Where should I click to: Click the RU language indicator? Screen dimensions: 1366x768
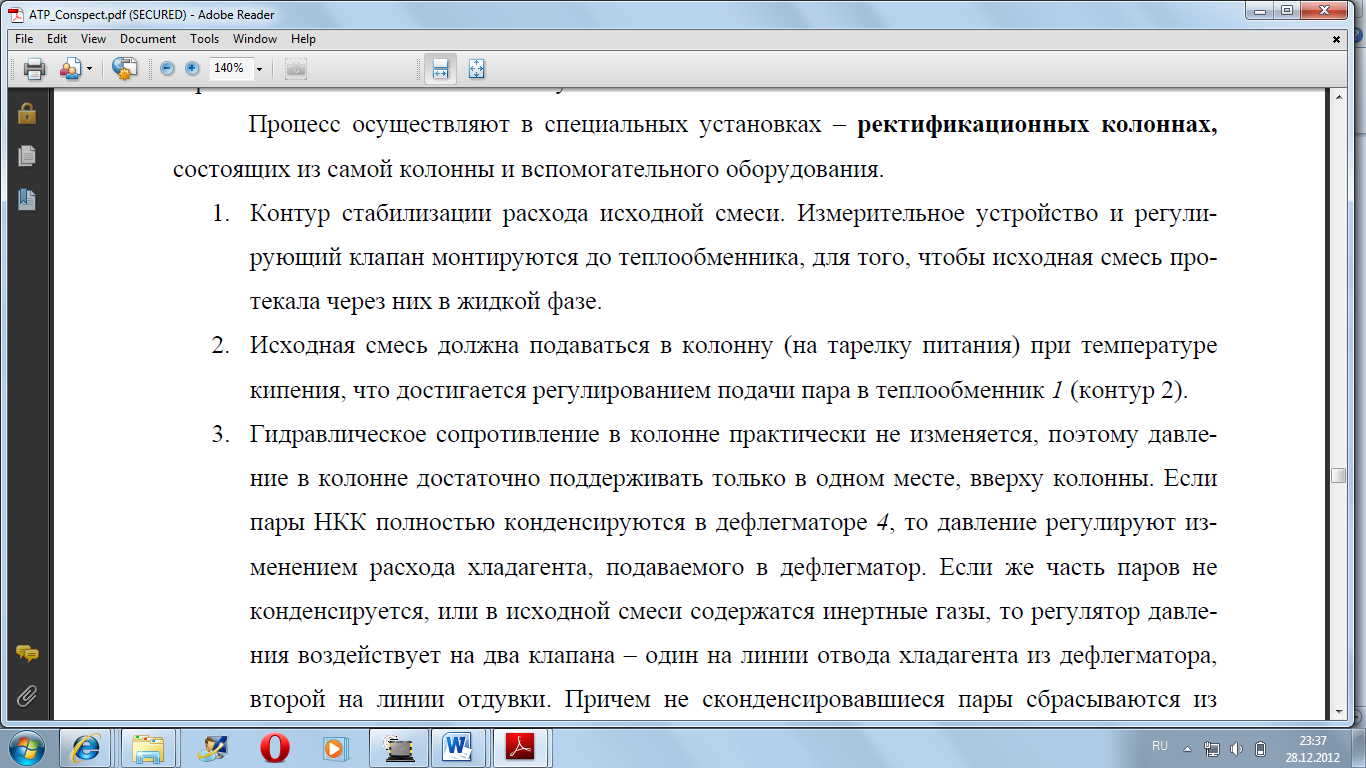point(1160,747)
